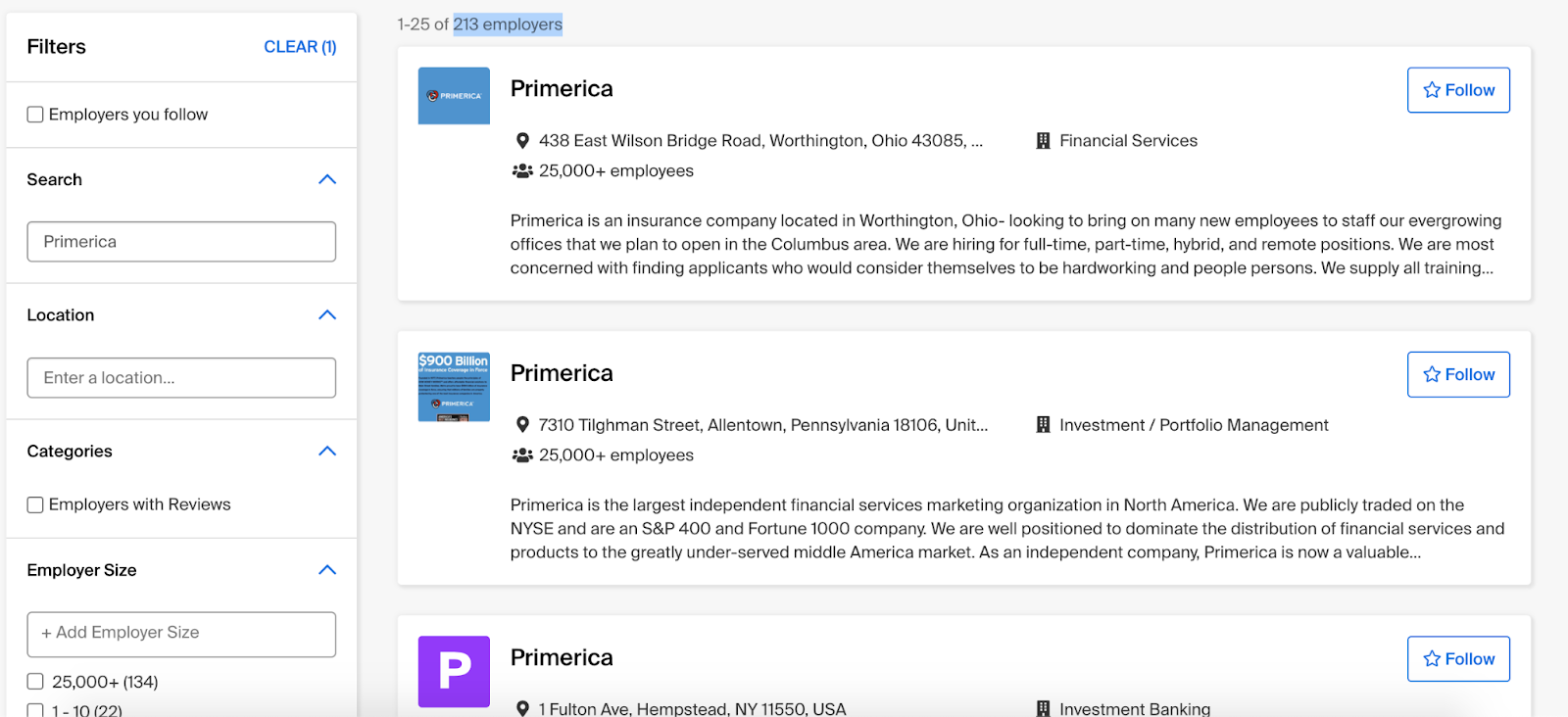
Task: Enable Employers with Reviews filter
Action: pyautogui.click(x=35, y=505)
